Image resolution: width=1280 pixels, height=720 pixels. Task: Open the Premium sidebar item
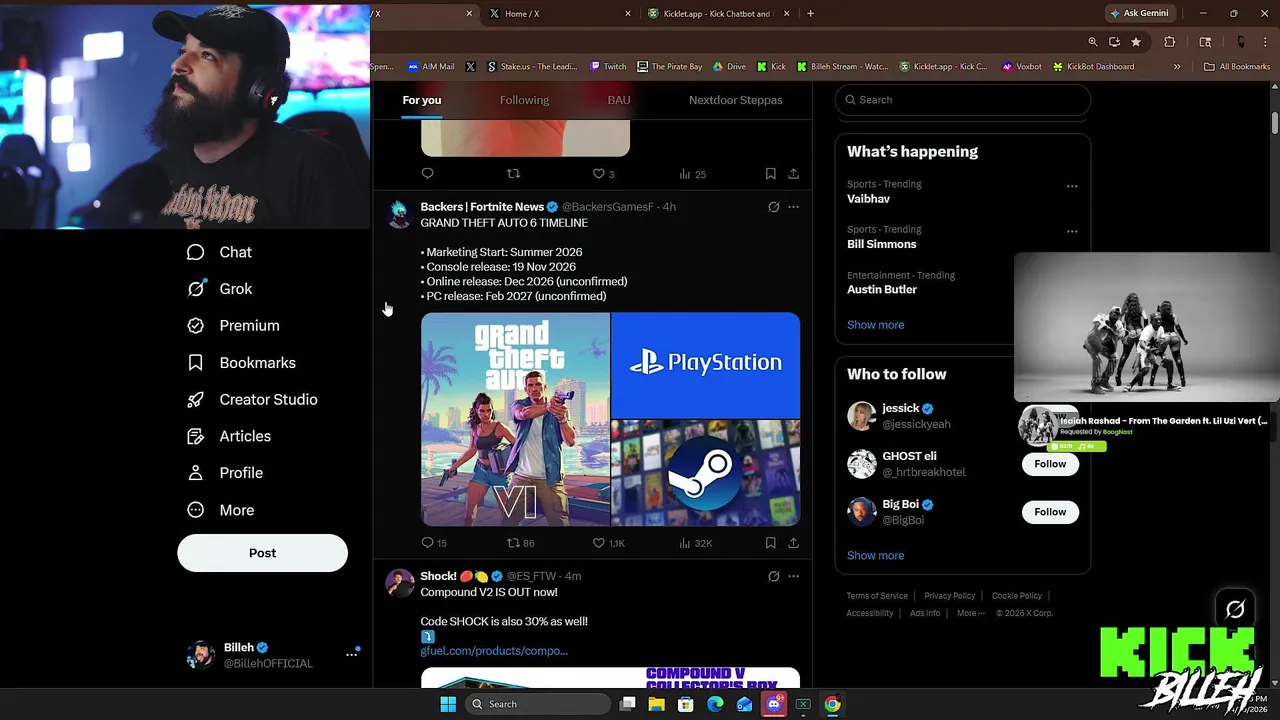click(234, 326)
